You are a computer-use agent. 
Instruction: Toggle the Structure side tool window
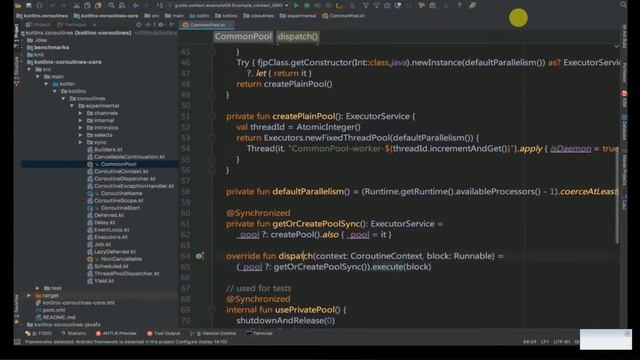coord(16,71)
